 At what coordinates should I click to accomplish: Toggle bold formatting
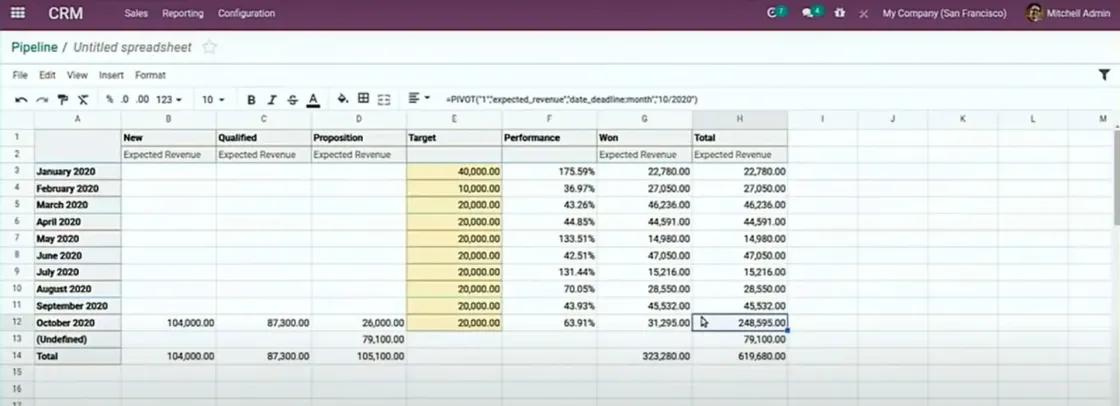point(251,99)
